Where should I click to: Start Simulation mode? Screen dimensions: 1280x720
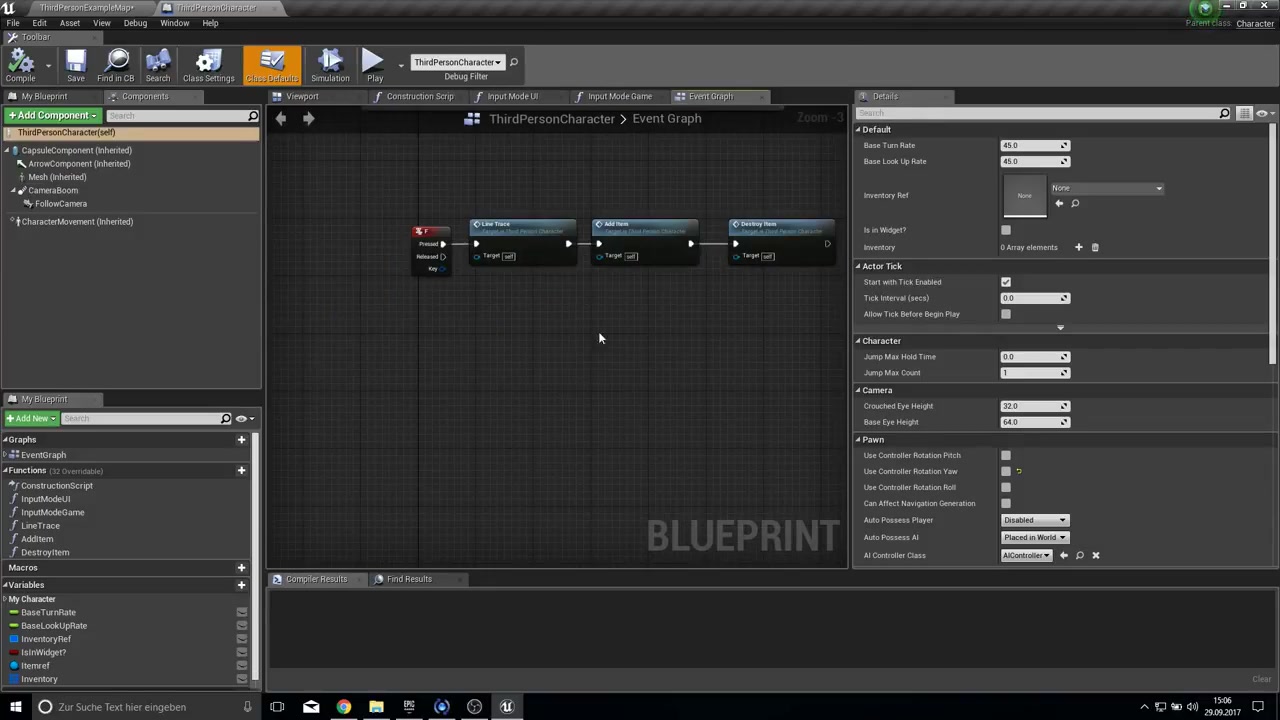(330, 66)
